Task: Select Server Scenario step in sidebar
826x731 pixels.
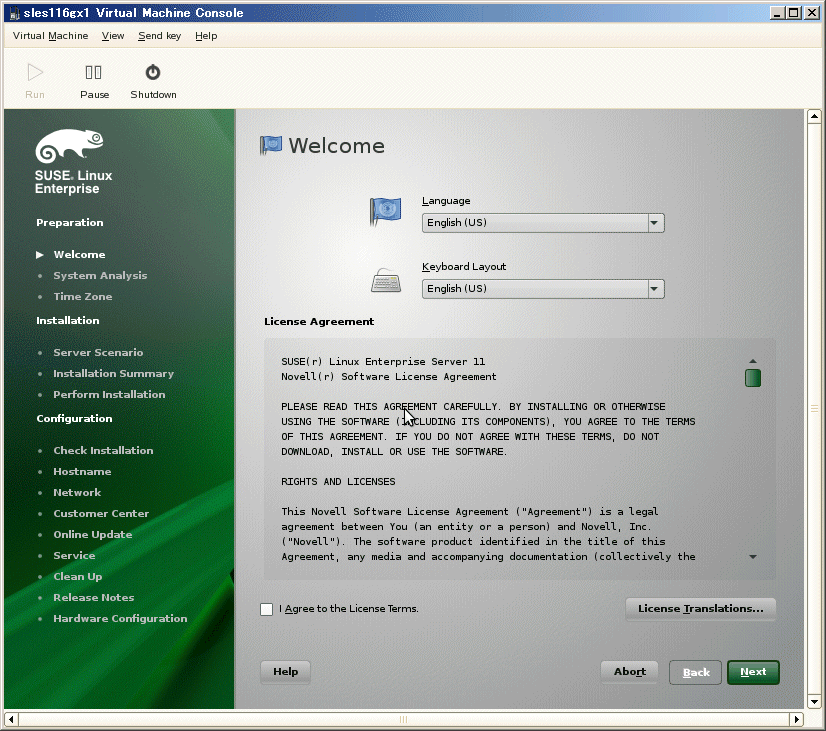Action: [98, 352]
